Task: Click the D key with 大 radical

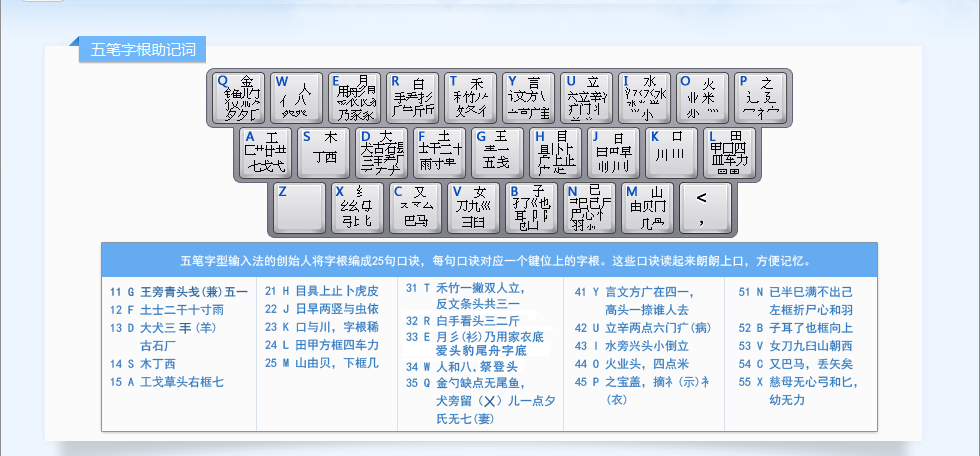Action: pyautogui.click(x=382, y=153)
